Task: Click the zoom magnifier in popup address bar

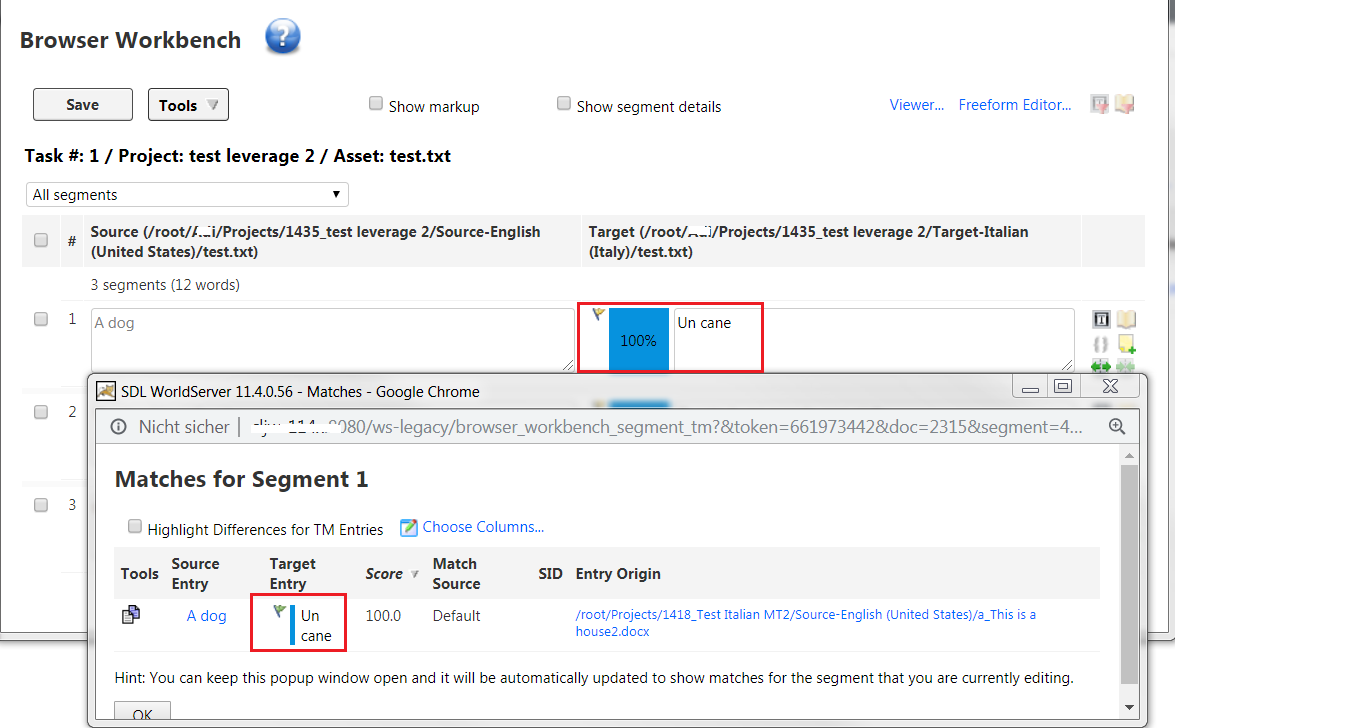Action: [x=1117, y=427]
